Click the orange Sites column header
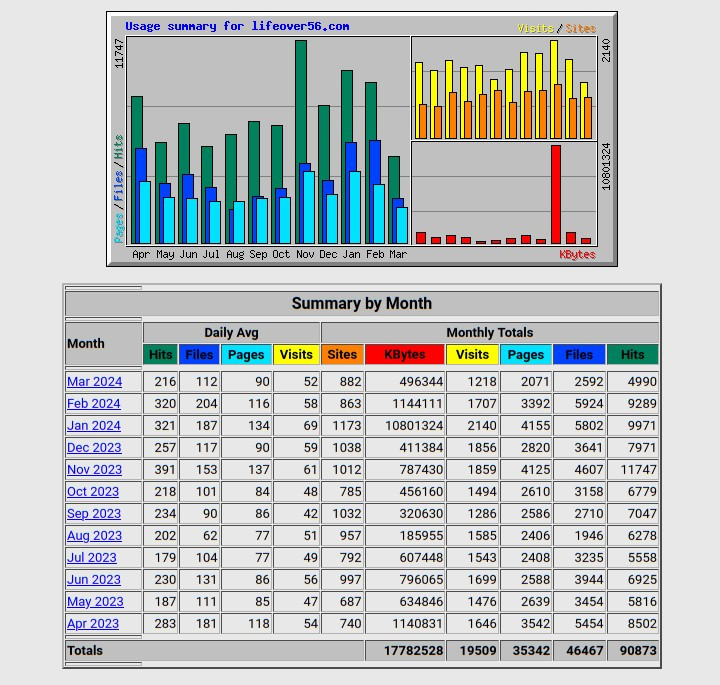This screenshot has height=685, width=720. coord(342,354)
